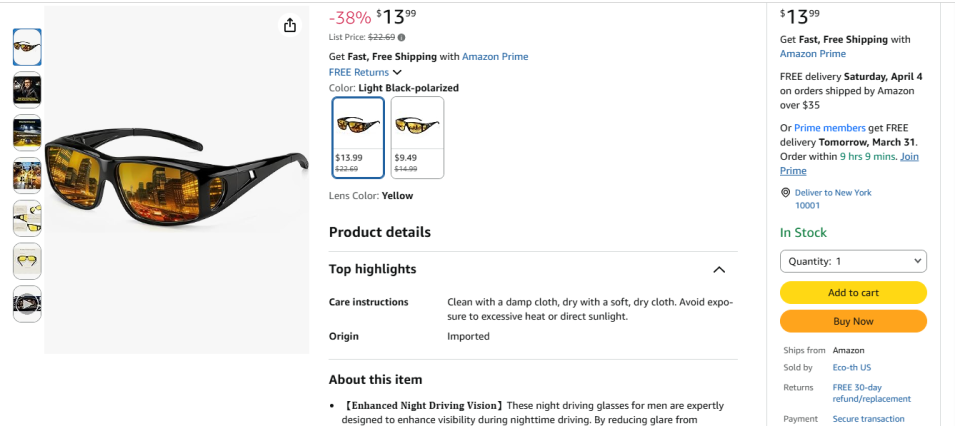Click FREE 30-day refund/replacement link
Screen dimensions: 955x426
pos(857,392)
